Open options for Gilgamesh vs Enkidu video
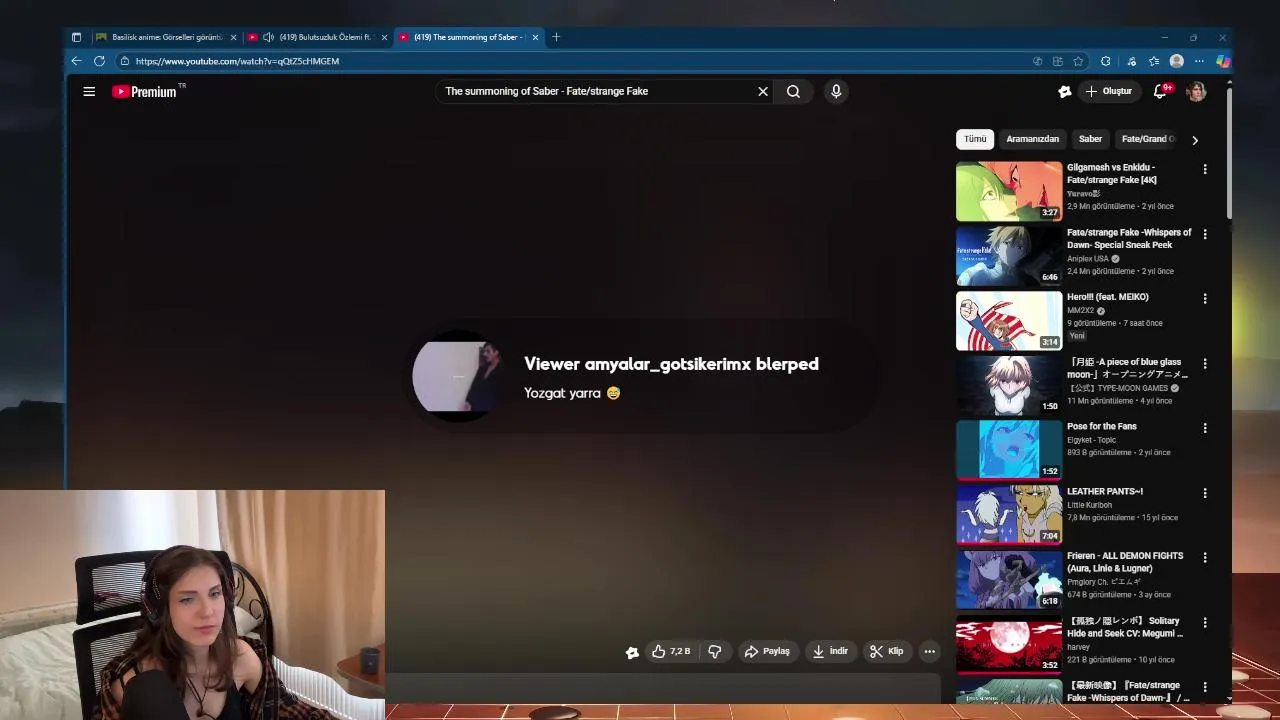Image resolution: width=1280 pixels, height=720 pixels. coord(1205,169)
